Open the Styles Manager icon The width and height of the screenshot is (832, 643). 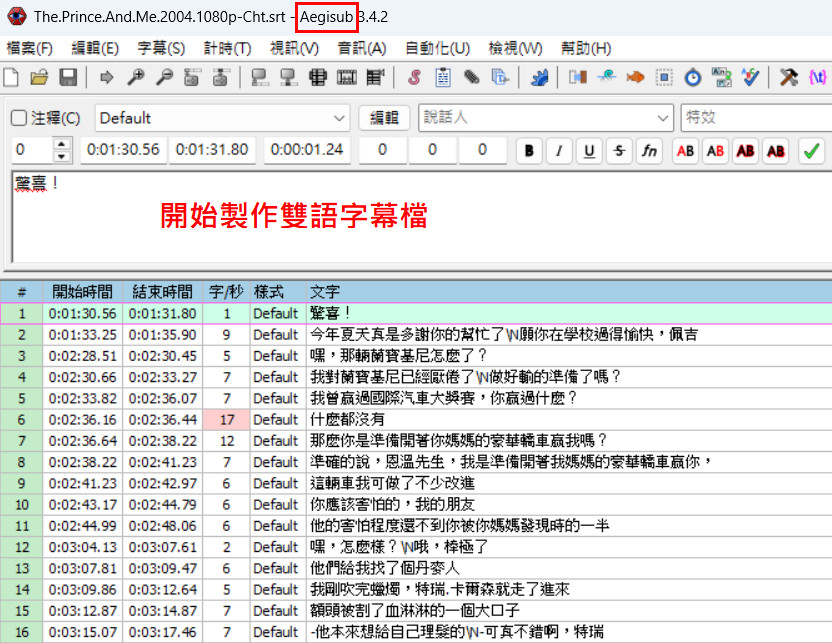pos(414,77)
